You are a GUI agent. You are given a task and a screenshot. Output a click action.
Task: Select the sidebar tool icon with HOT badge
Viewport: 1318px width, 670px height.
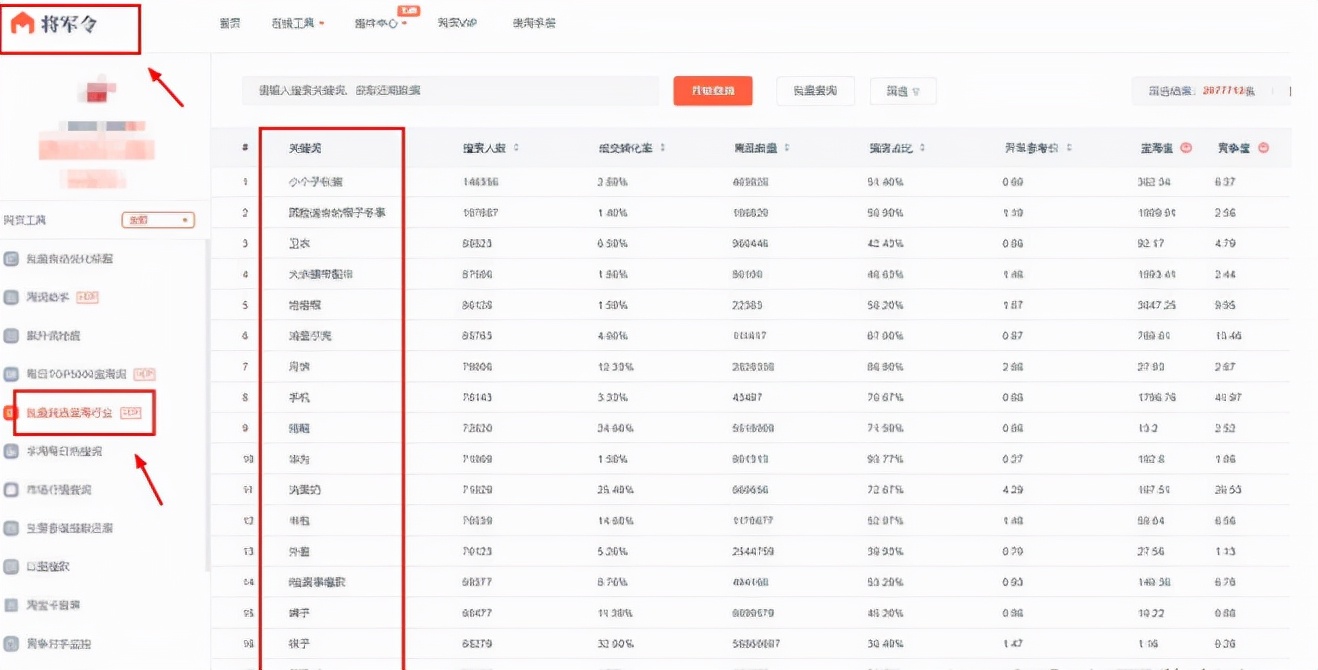[14, 296]
